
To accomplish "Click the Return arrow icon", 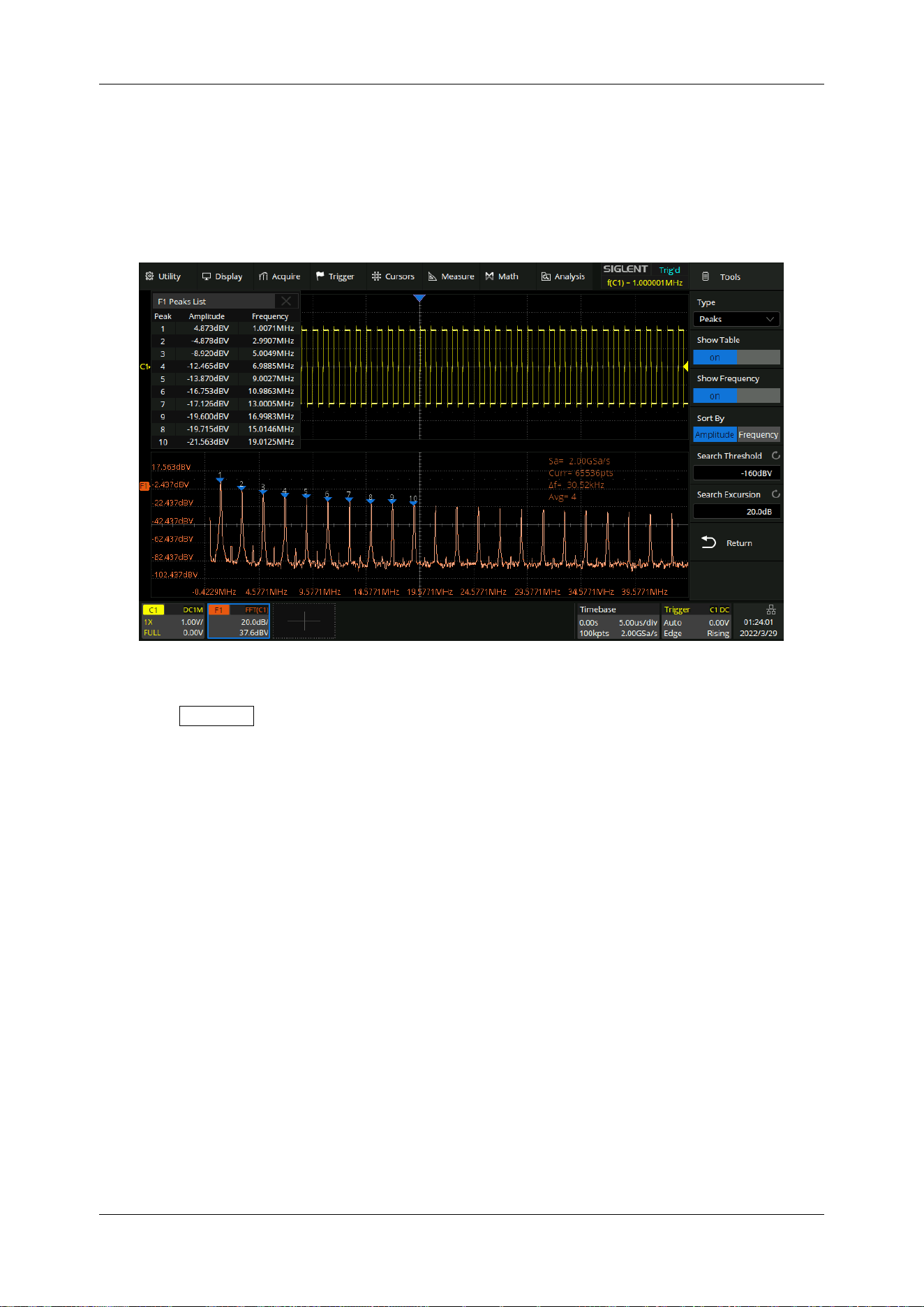I will [x=708, y=542].
